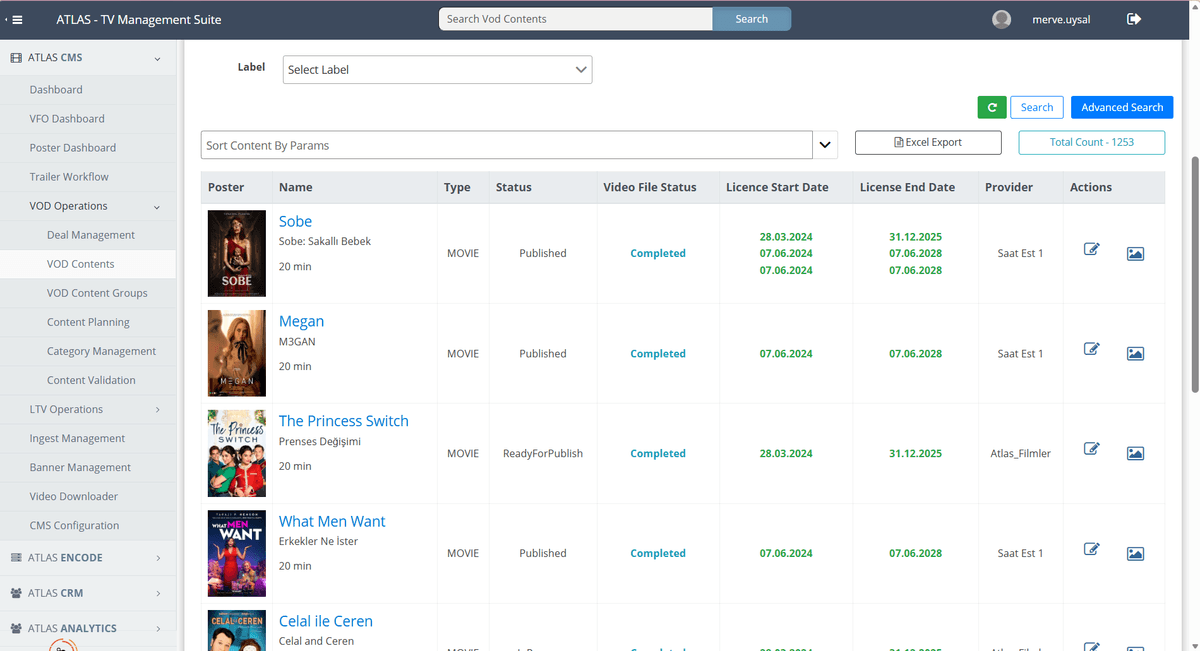Open the Deal Management sidebar item
1200x651 pixels.
[x=88, y=234]
